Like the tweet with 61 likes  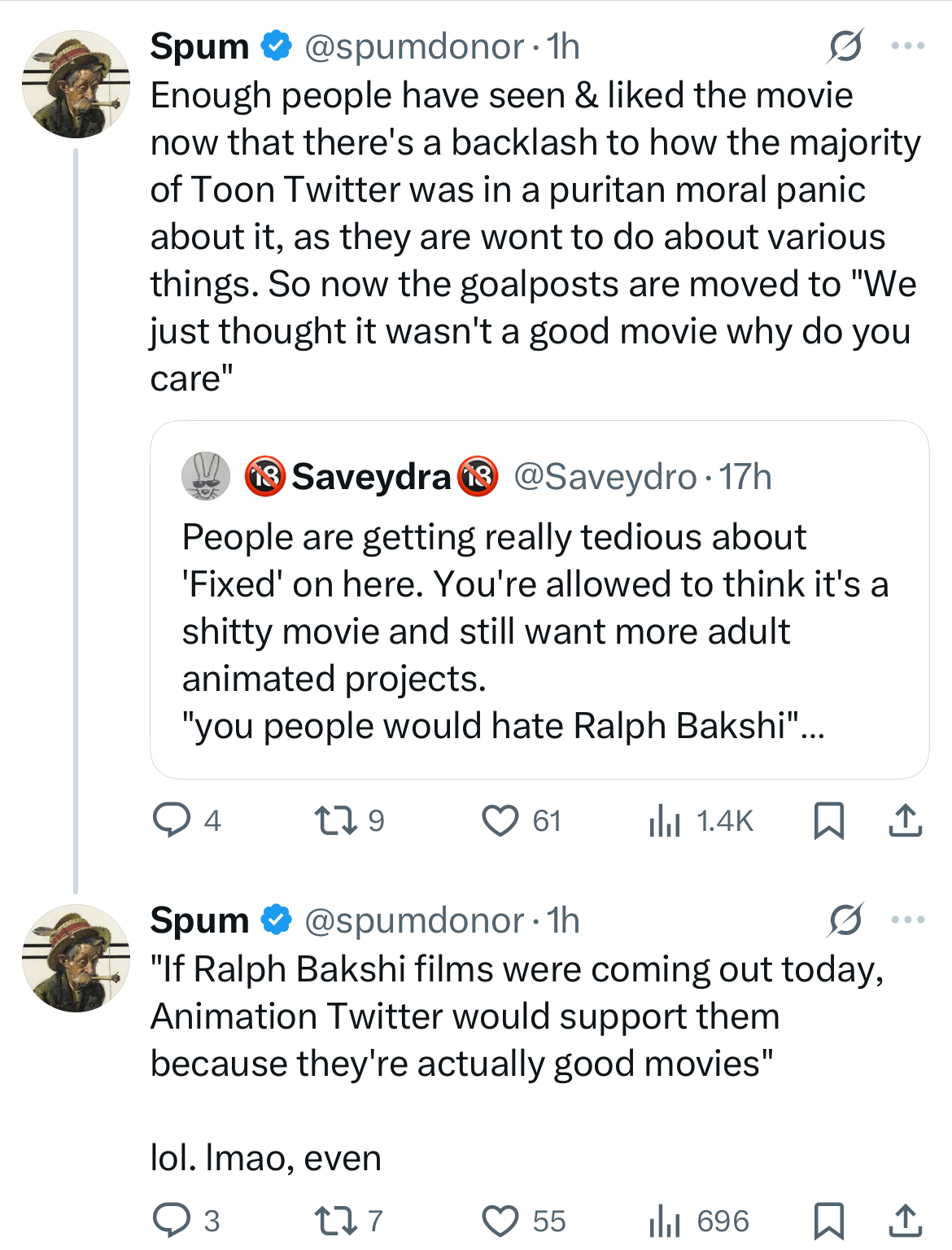click(x=500, y=820)
